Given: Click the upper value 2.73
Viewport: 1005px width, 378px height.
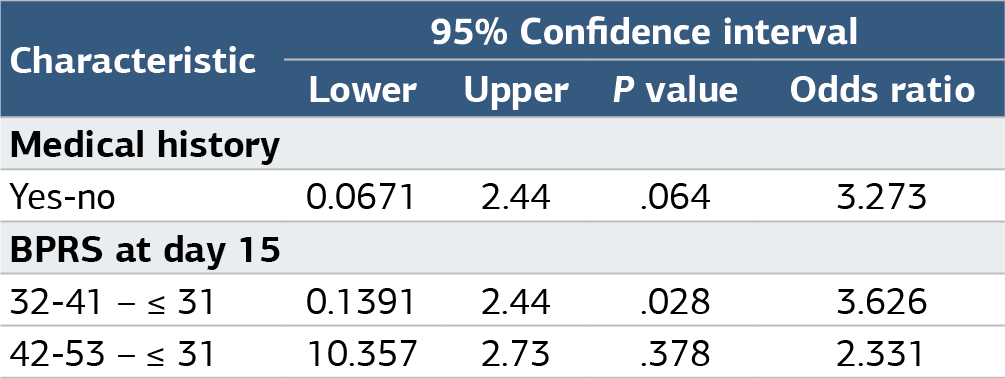Looking at the screenshot, I should click(x=516, y=354).
